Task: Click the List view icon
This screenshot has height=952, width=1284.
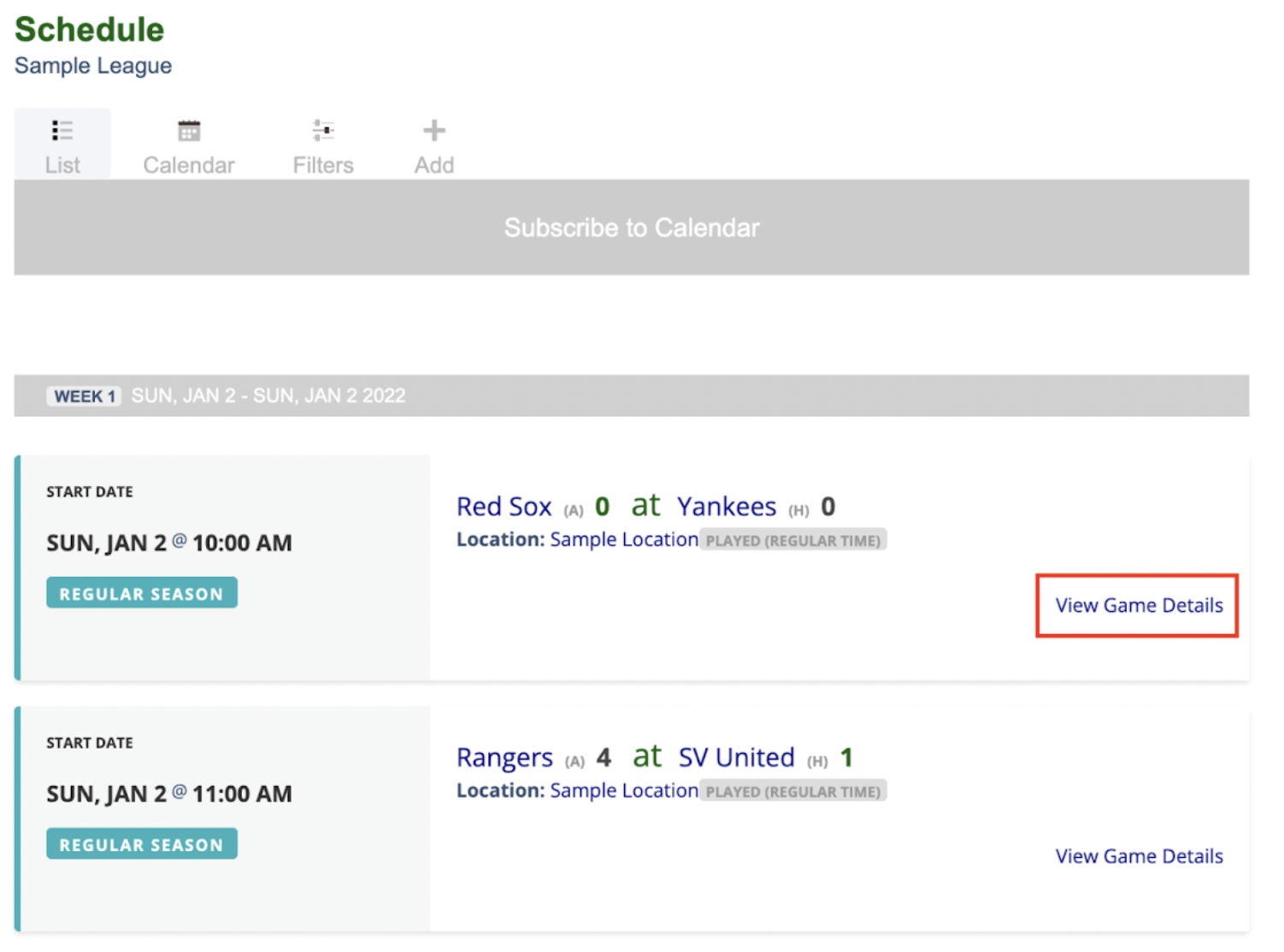Action: [62, 131]
